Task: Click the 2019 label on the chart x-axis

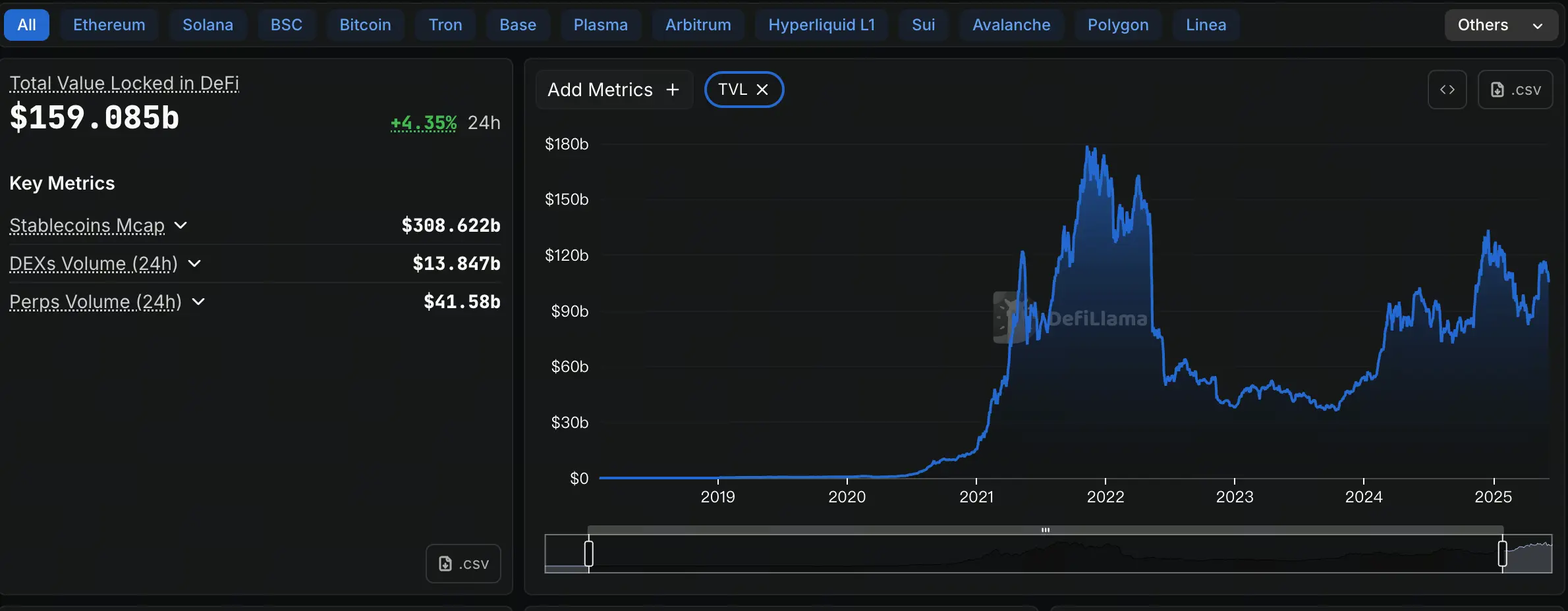Action: (x=717, y=496)
